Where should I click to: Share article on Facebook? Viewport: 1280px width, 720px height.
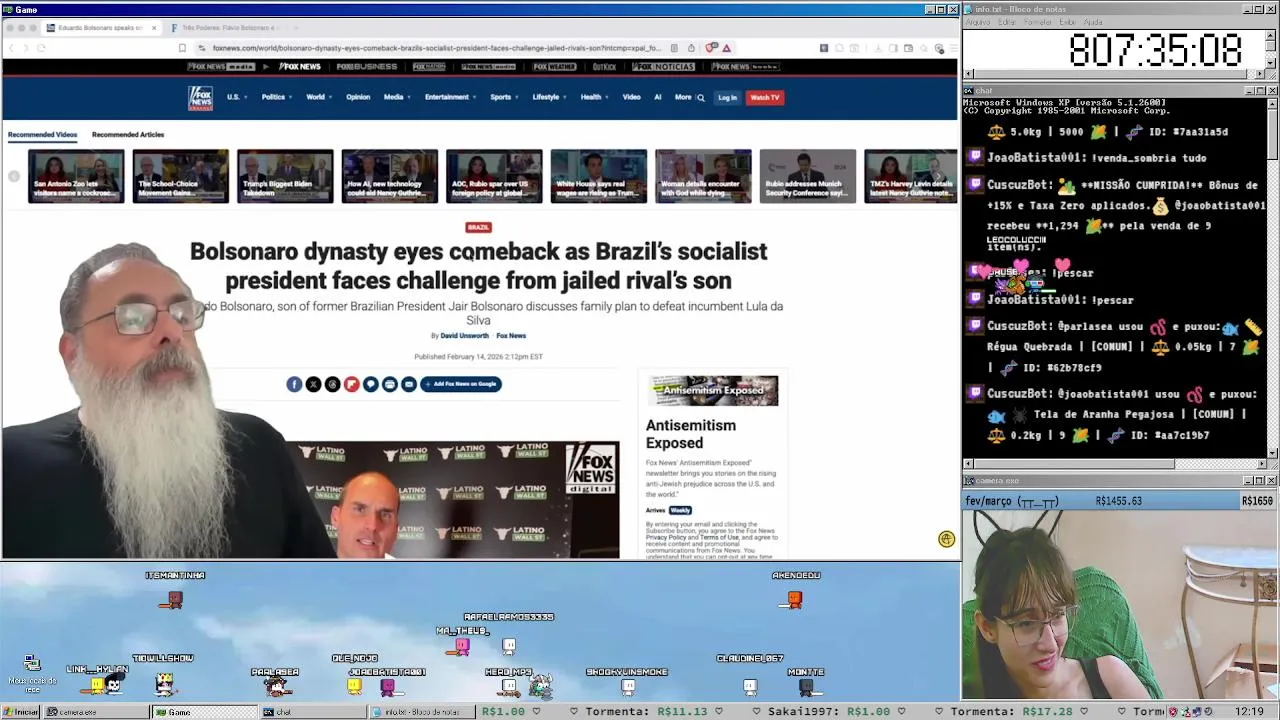[x=294, y=384]
